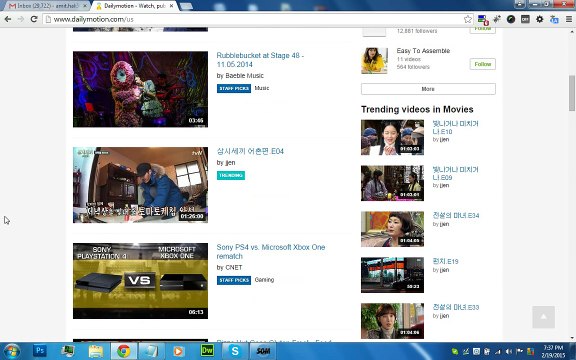The image size is (576, 360).
Task: Open the Korean E04 video title
Action: (250, 151)
